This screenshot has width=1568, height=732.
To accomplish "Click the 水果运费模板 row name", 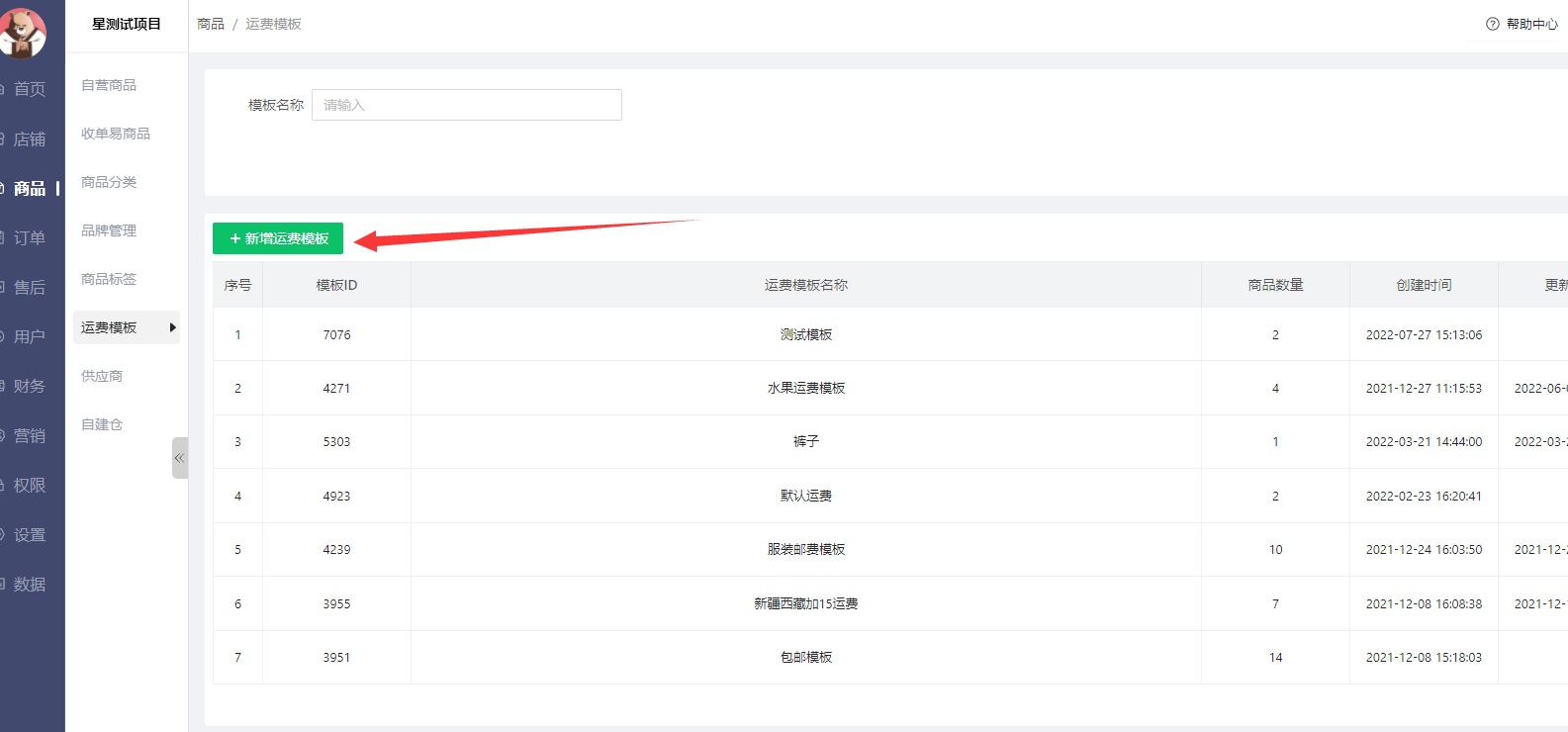I will pyautogui.click(x=805, y=388).
